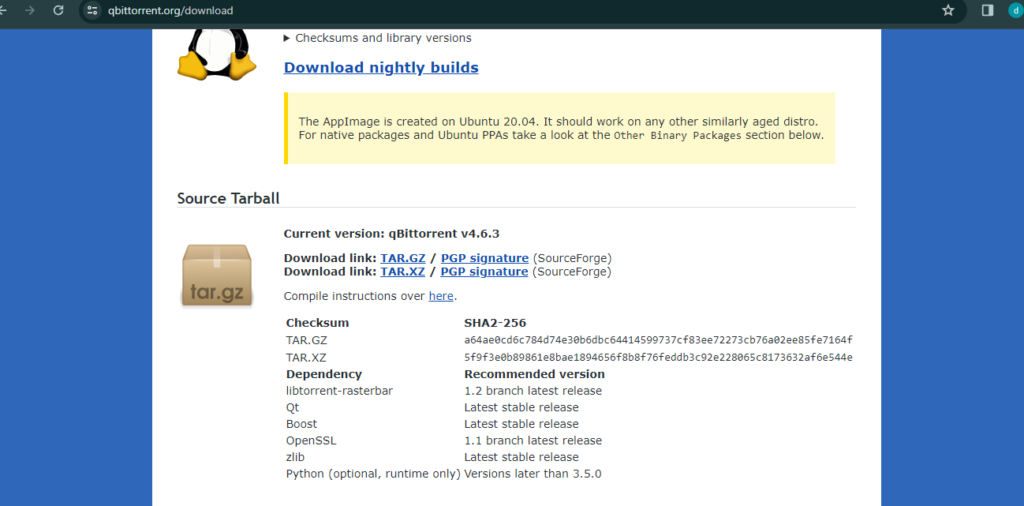Image resolution: width=1024 pixels, height=506 pixels.
Task: Open the Download nightly builds link
Action: point(381,68)
